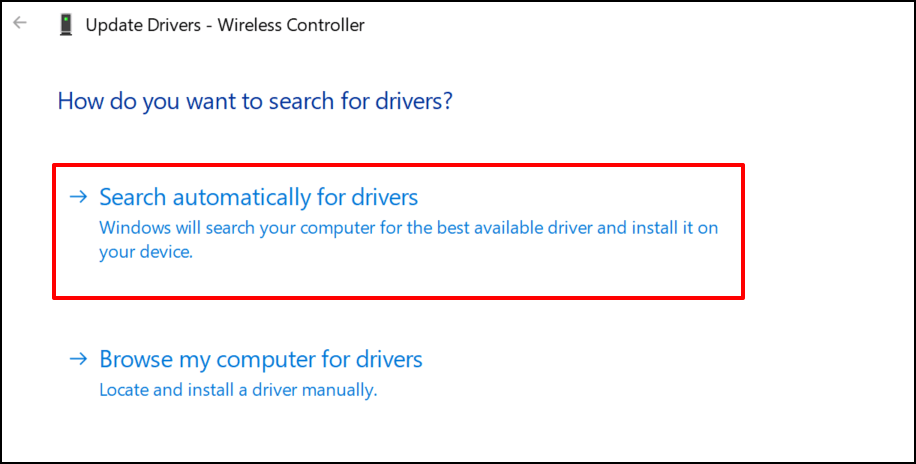This screenshot has height=464, width=916.
Task: Click the Wireless Controller device icon
Action: tap(67, 25)
